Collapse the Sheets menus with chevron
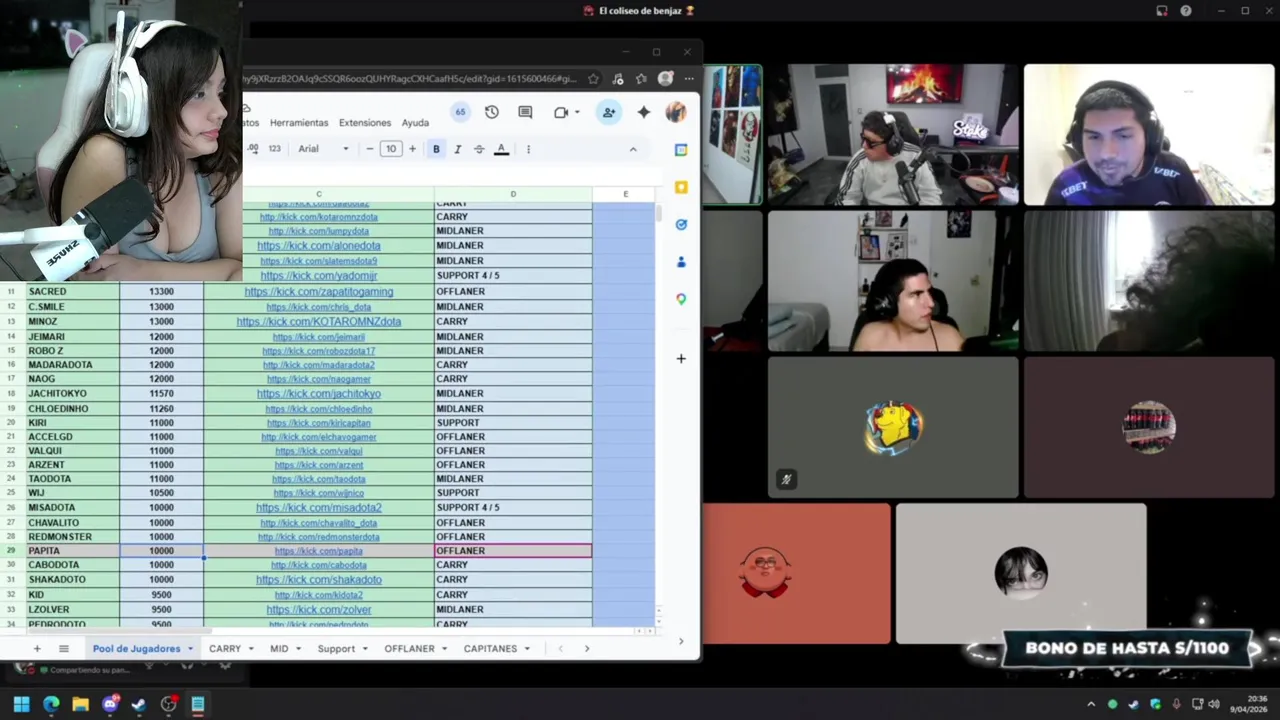The image size is (1280, 720). pos(632,149)
